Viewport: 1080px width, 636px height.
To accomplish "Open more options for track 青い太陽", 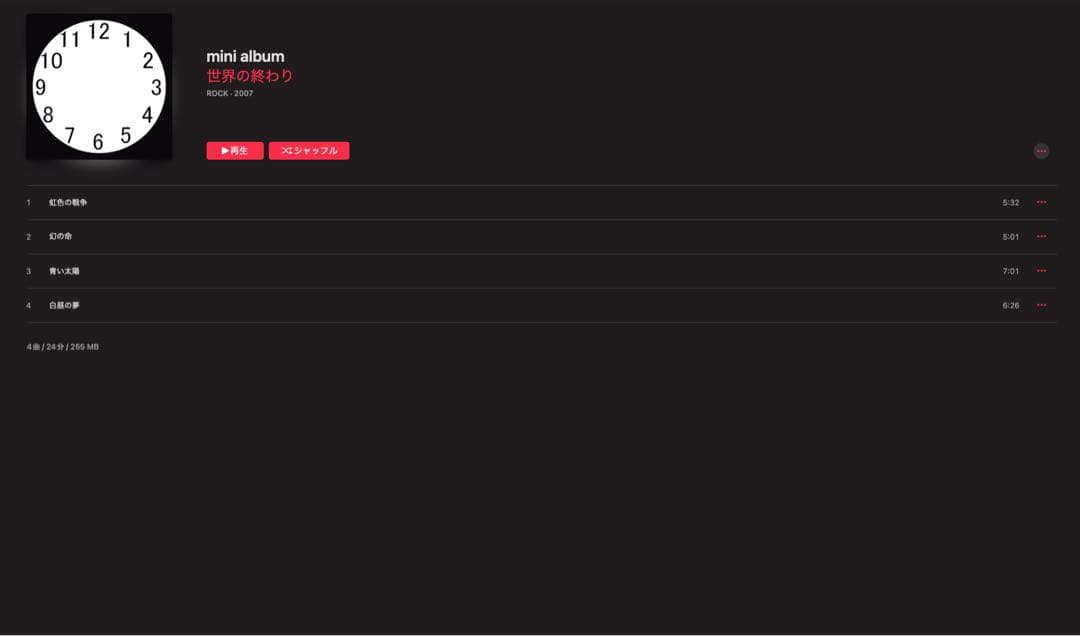I will (x=1041, y=270).
